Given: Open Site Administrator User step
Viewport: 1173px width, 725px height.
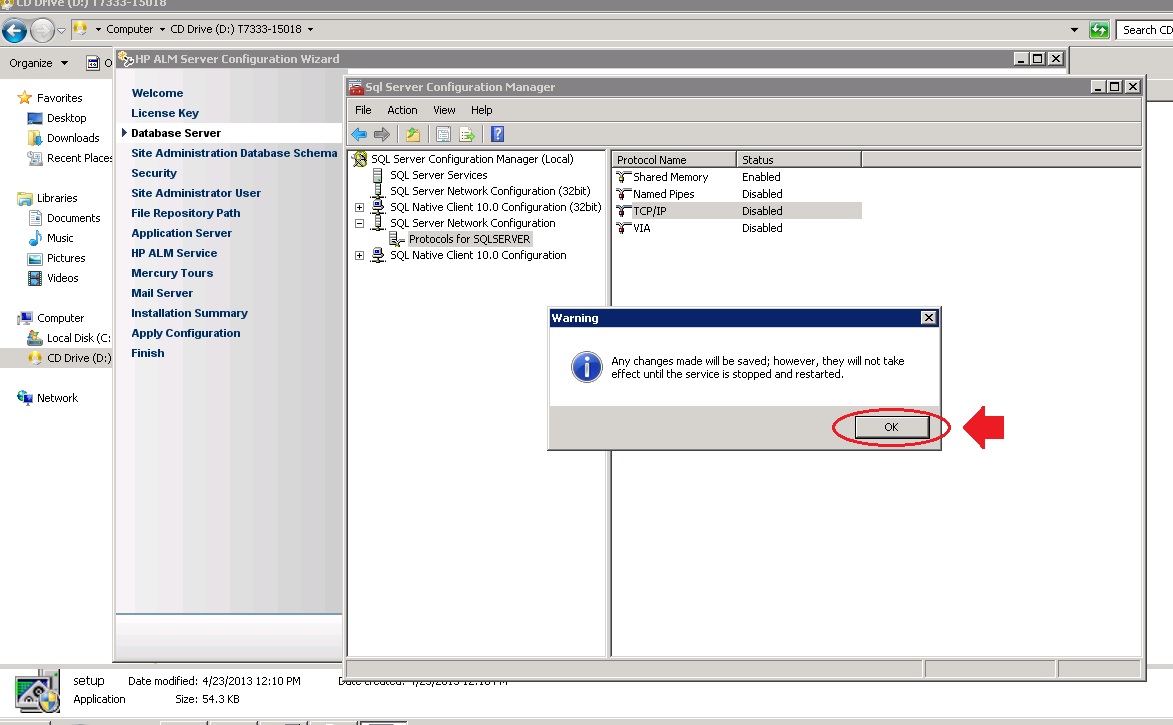Looking at the screenshot, I should click(196, 193).
